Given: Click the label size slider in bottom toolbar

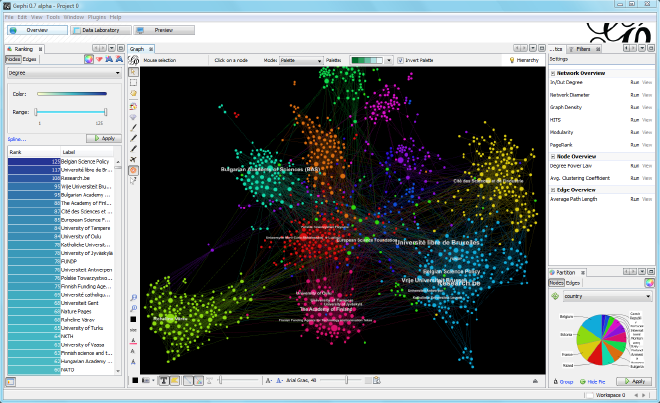Looking at the screenshot, I should [x=341, y=380].
